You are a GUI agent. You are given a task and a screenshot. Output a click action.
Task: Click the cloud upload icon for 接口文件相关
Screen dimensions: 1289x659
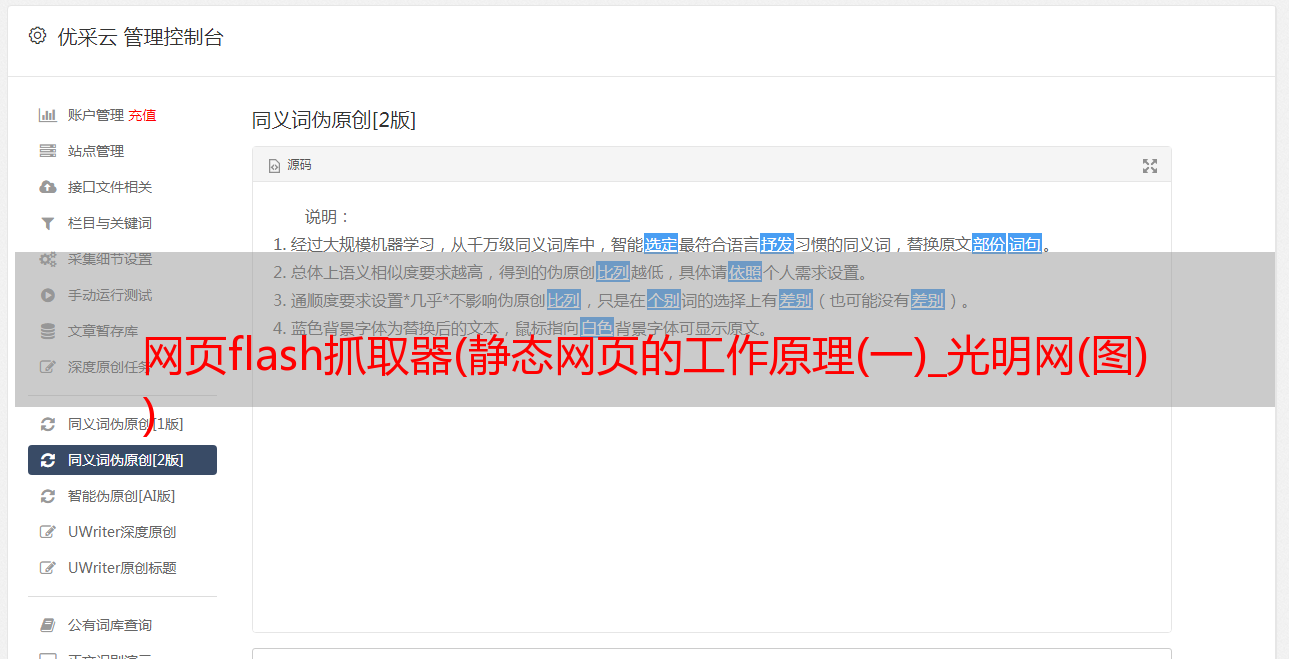tap(47, 187)
